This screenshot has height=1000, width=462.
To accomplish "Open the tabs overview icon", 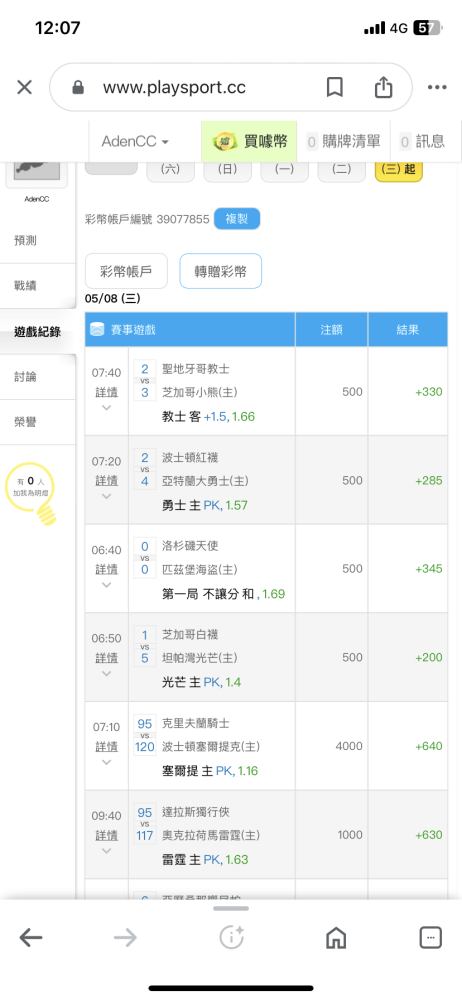I will pyautogui.click(x=431, y=937).
